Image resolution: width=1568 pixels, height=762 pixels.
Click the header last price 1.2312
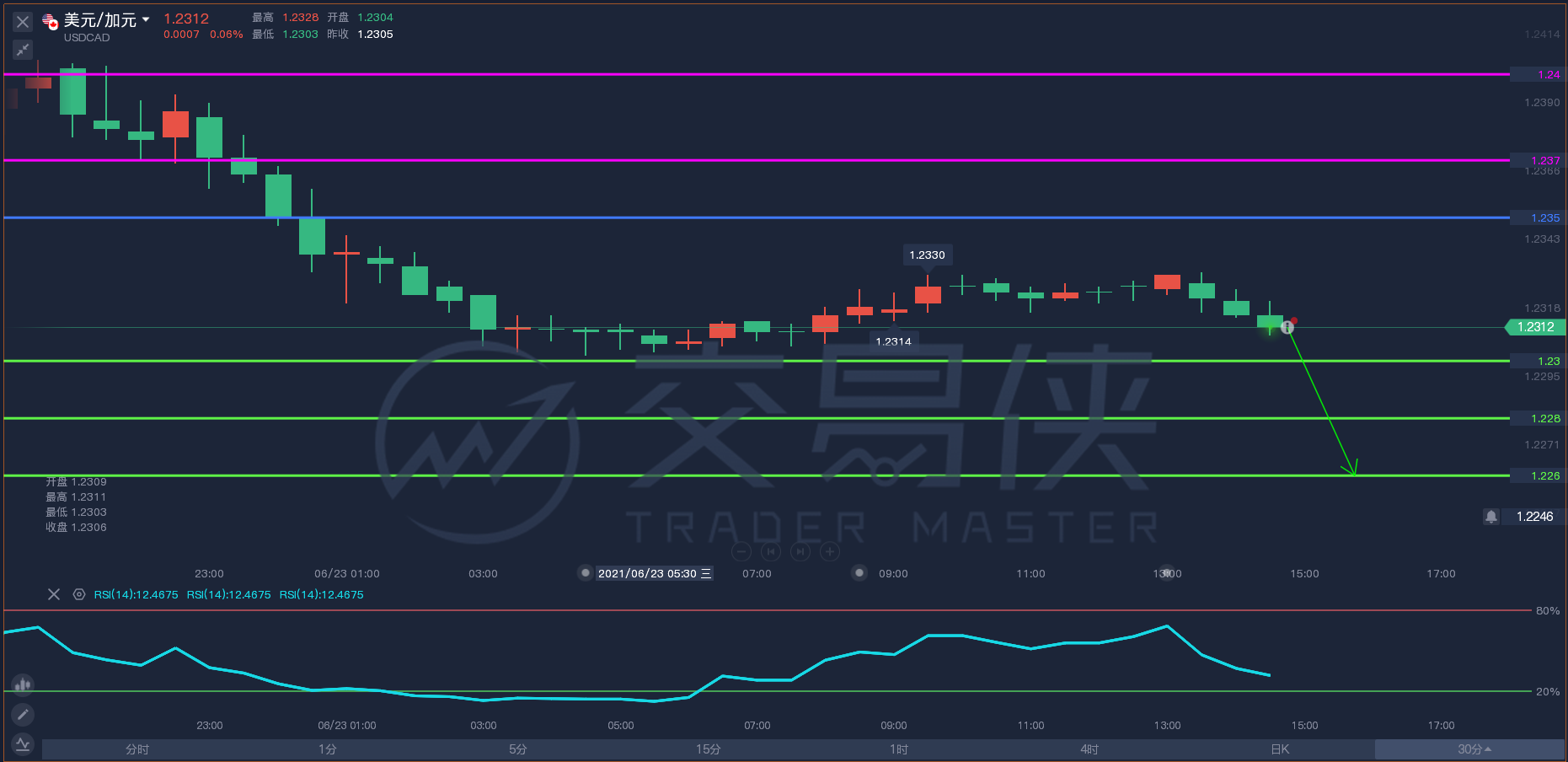[x=186, y=19]
